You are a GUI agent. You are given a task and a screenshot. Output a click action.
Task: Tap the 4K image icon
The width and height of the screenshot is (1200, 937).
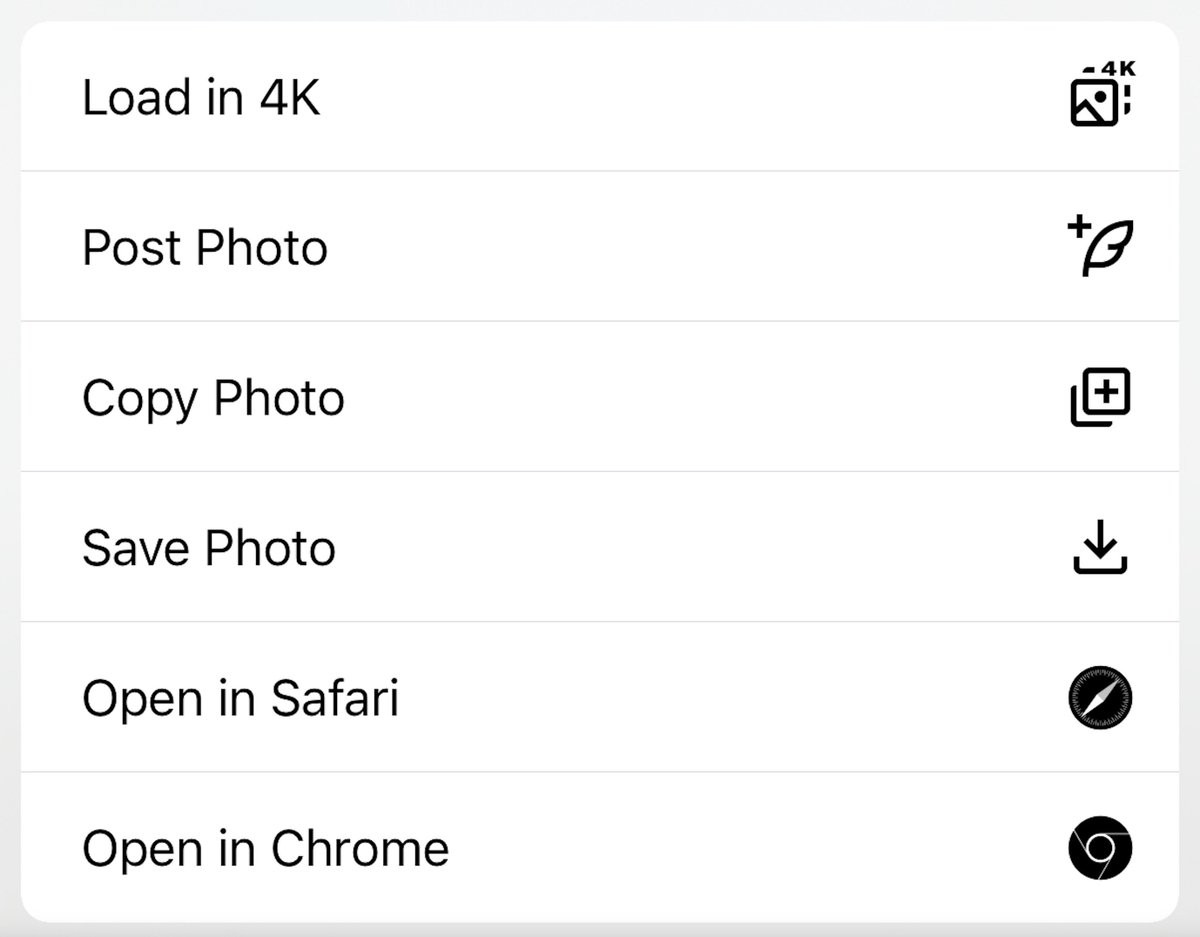(1100, 97)
